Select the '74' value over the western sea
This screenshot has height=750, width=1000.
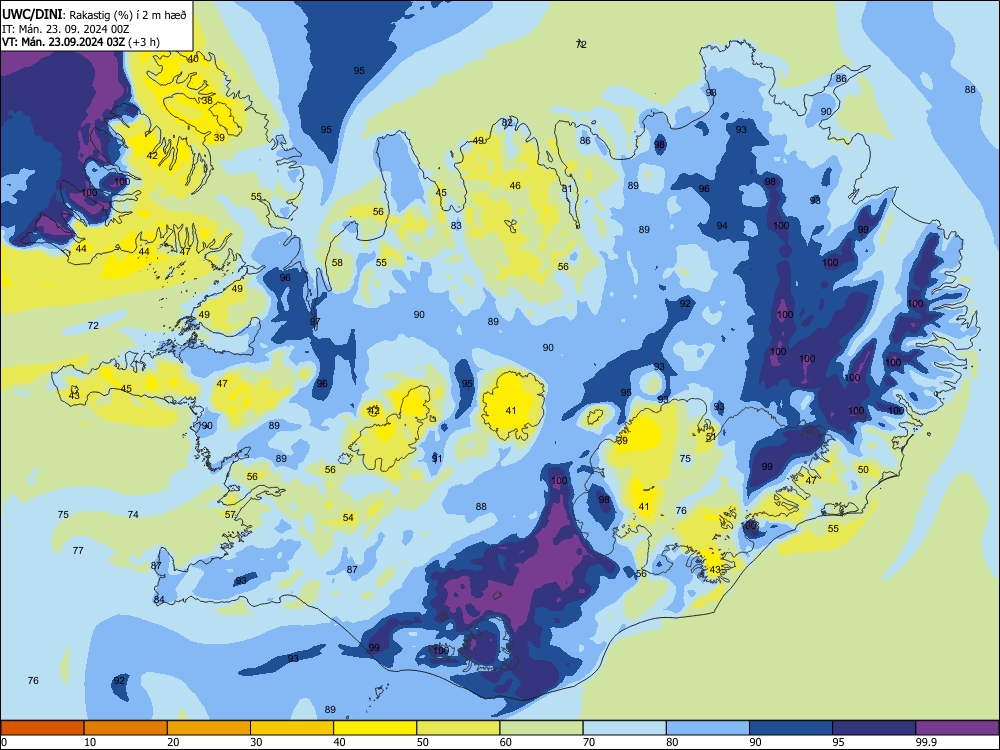133,515
